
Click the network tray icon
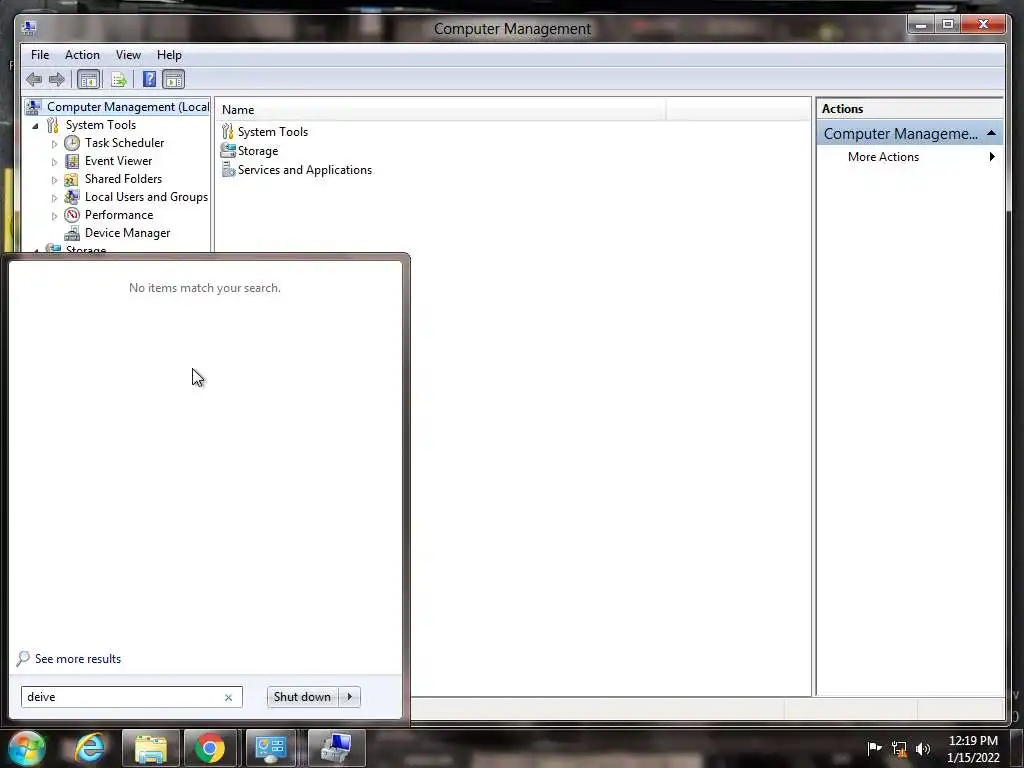coord(899,748)
